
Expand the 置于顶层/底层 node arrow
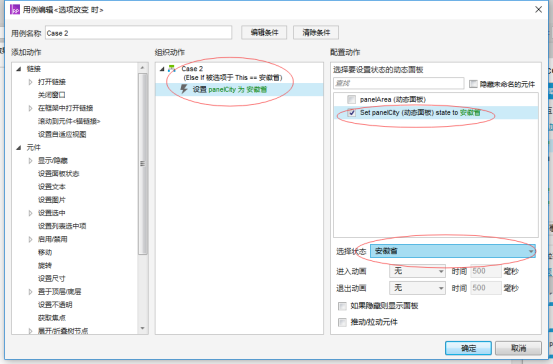tap(30, 291)
